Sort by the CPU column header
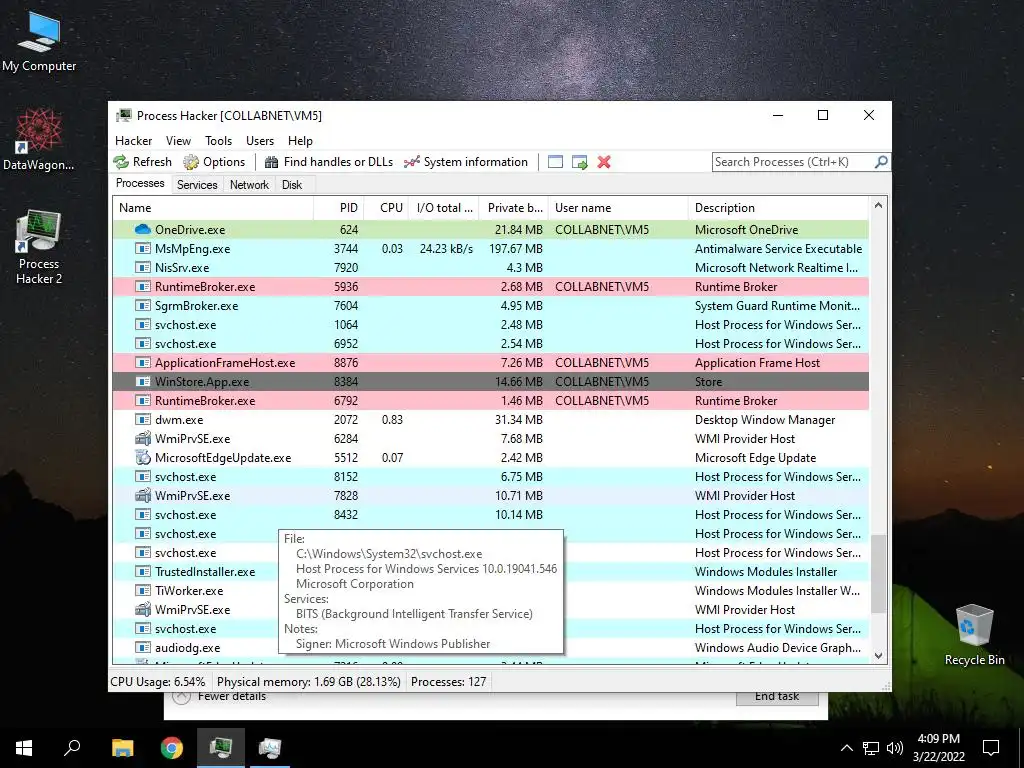The width and height of the screenshot is (1024, 768). click(x=387, y=208)
